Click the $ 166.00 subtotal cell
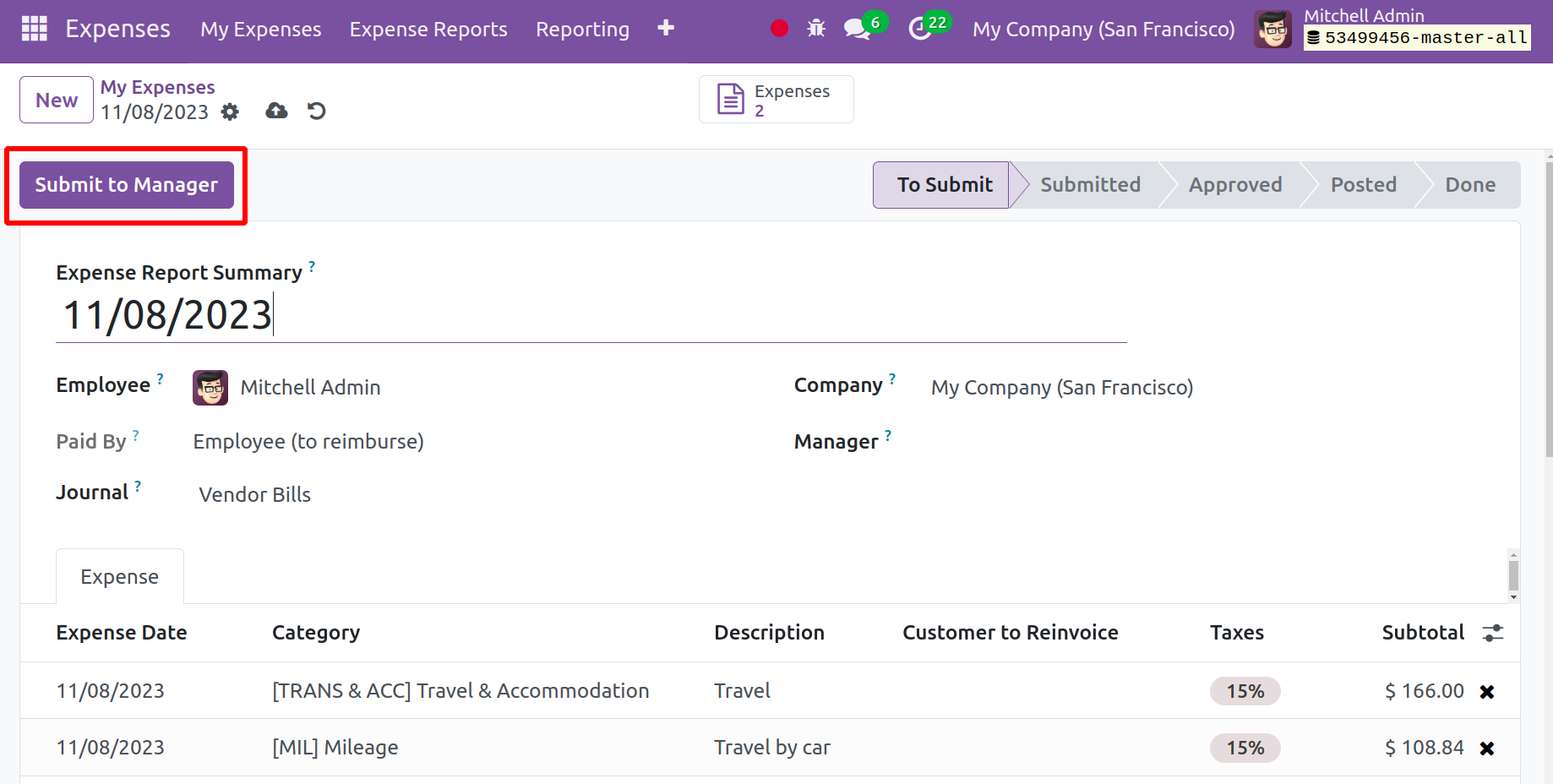Image resolution: width=1553 pixels, height=784 pixels. click(1425, 691)
